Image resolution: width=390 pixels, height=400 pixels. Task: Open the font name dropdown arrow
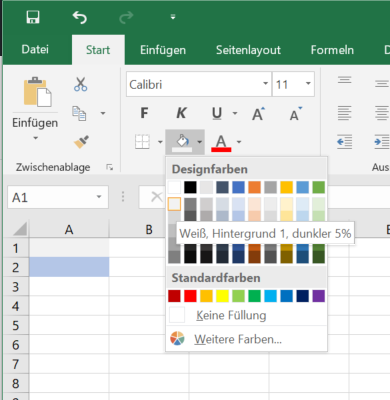[265, 84]
